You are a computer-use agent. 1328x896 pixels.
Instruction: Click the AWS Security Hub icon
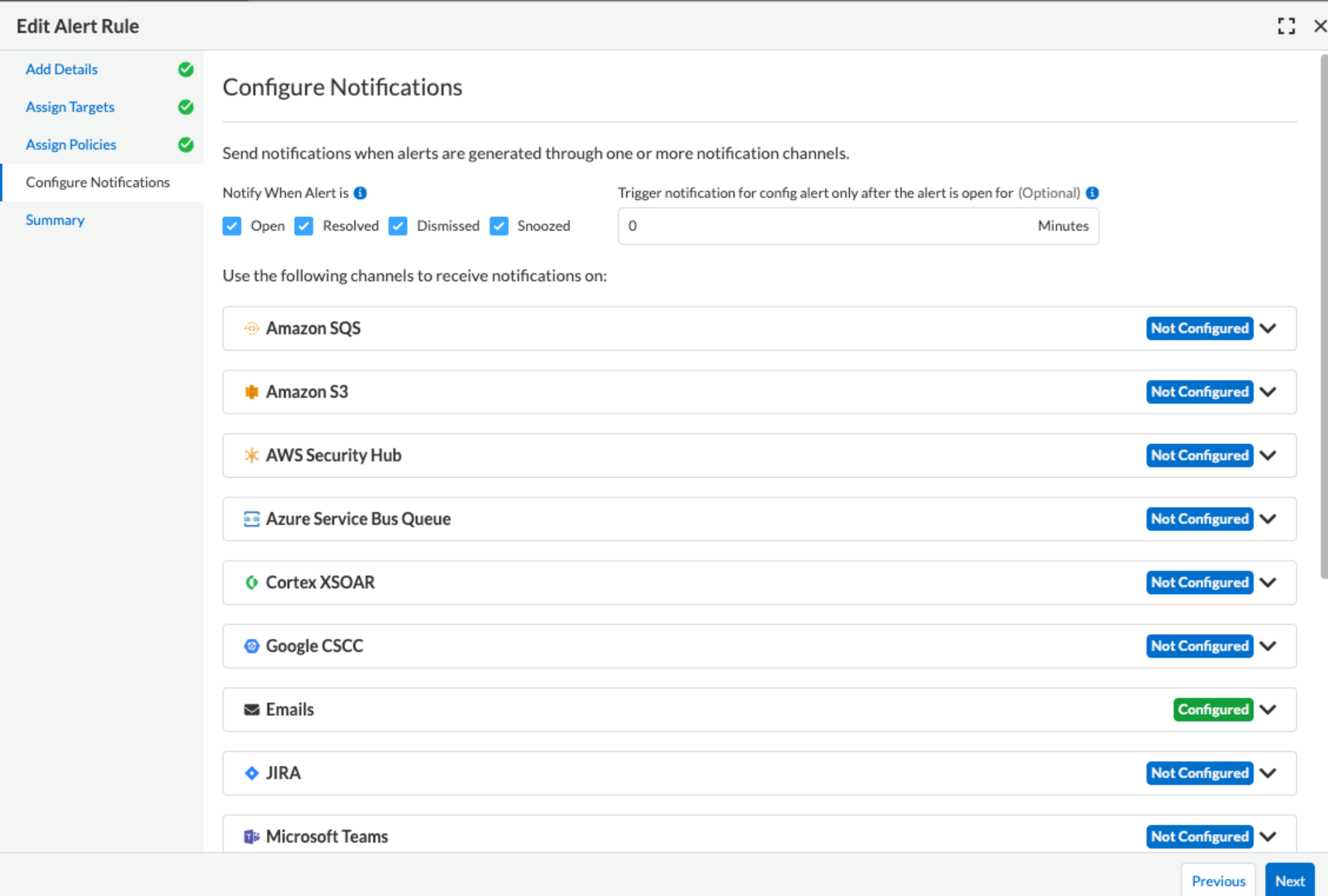click(x=252, y=456)
